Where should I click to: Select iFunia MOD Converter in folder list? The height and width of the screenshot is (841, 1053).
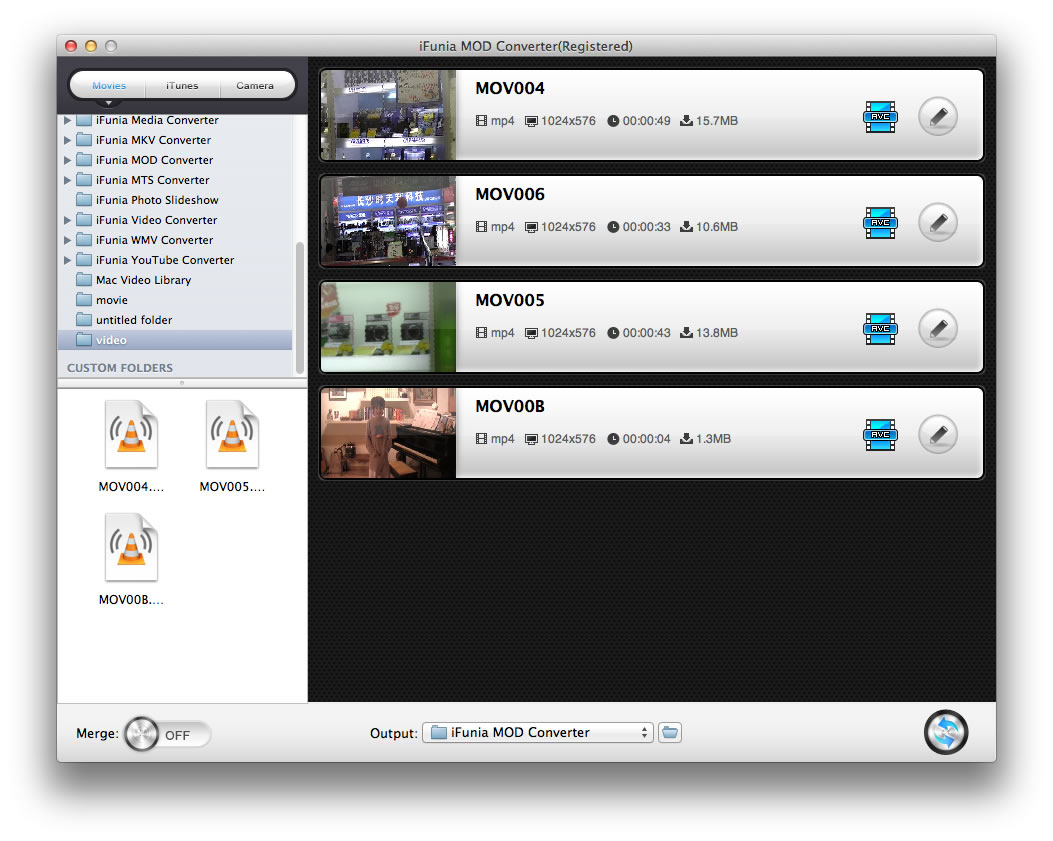[175, 160]
